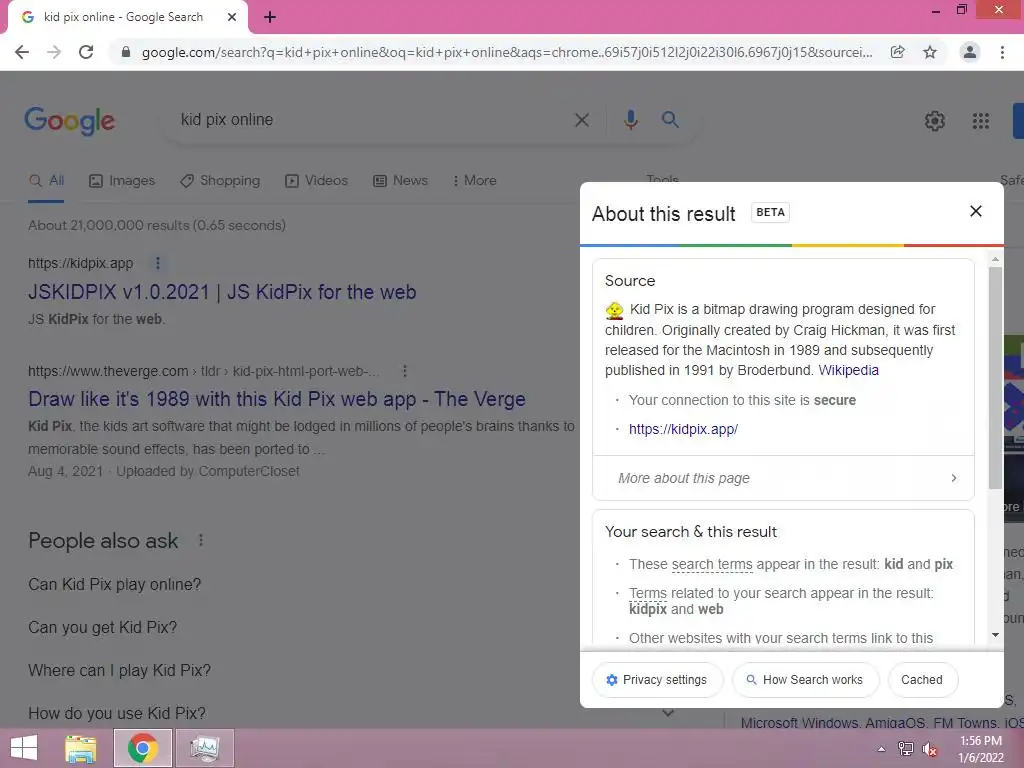The image size is (1024, 768).
Task: Open the https://kidpix.app/ link in the panel
Action: tap(683, 429)
